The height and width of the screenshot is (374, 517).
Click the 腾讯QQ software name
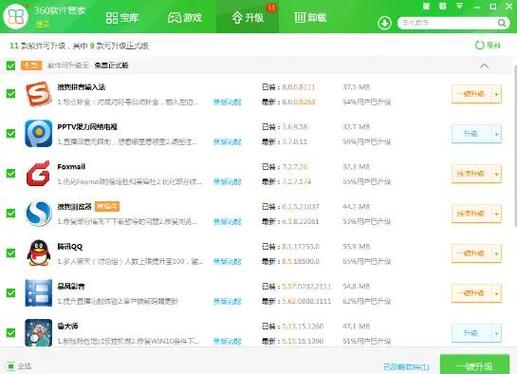[70, 247]
